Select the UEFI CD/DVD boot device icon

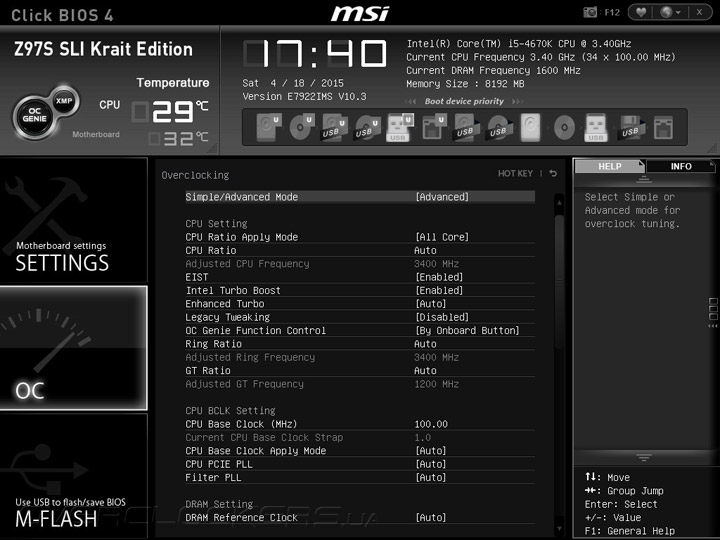pyautogui.click(x=301, y=127)
